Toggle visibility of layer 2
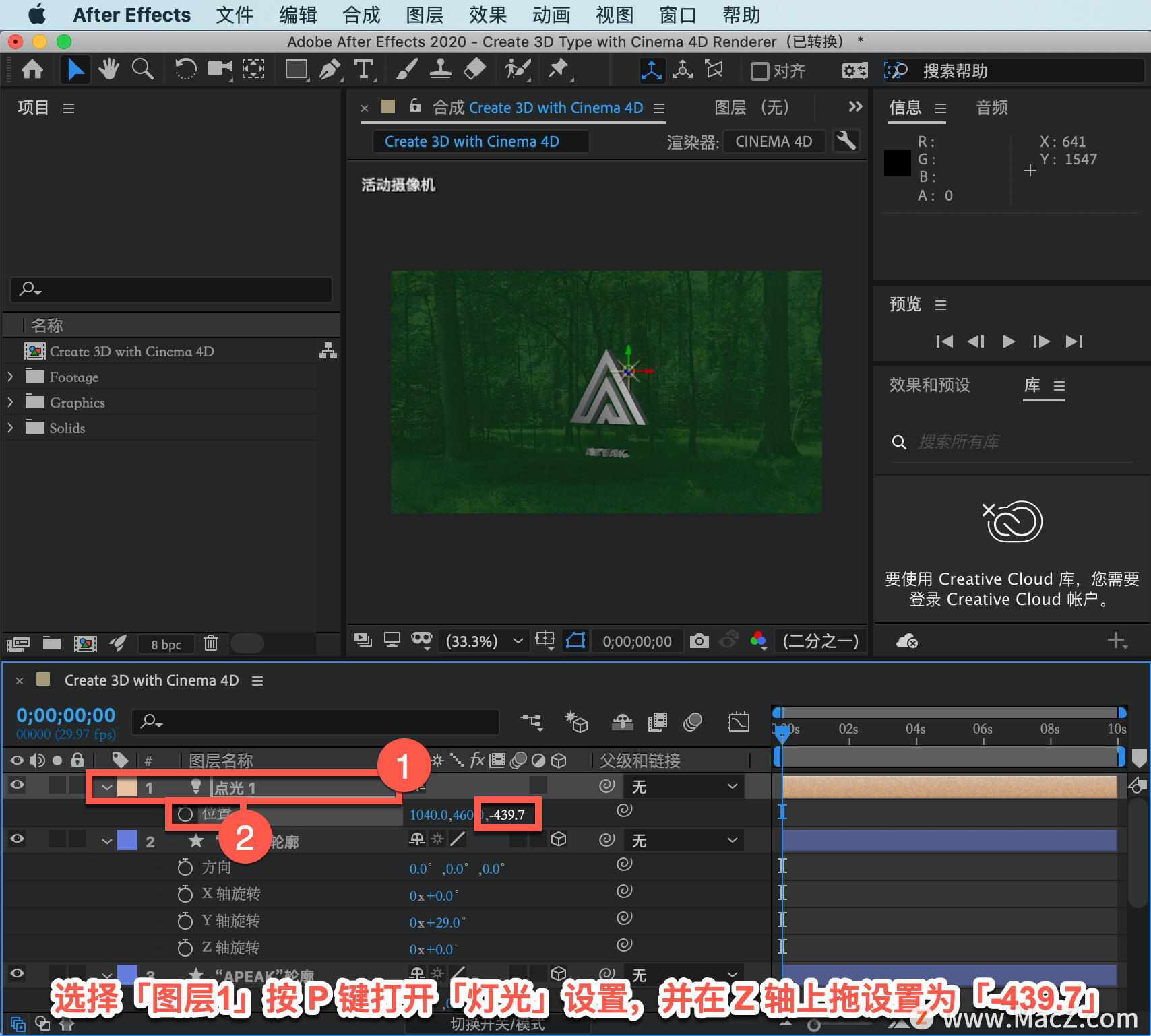 click(x=17, y=839)
